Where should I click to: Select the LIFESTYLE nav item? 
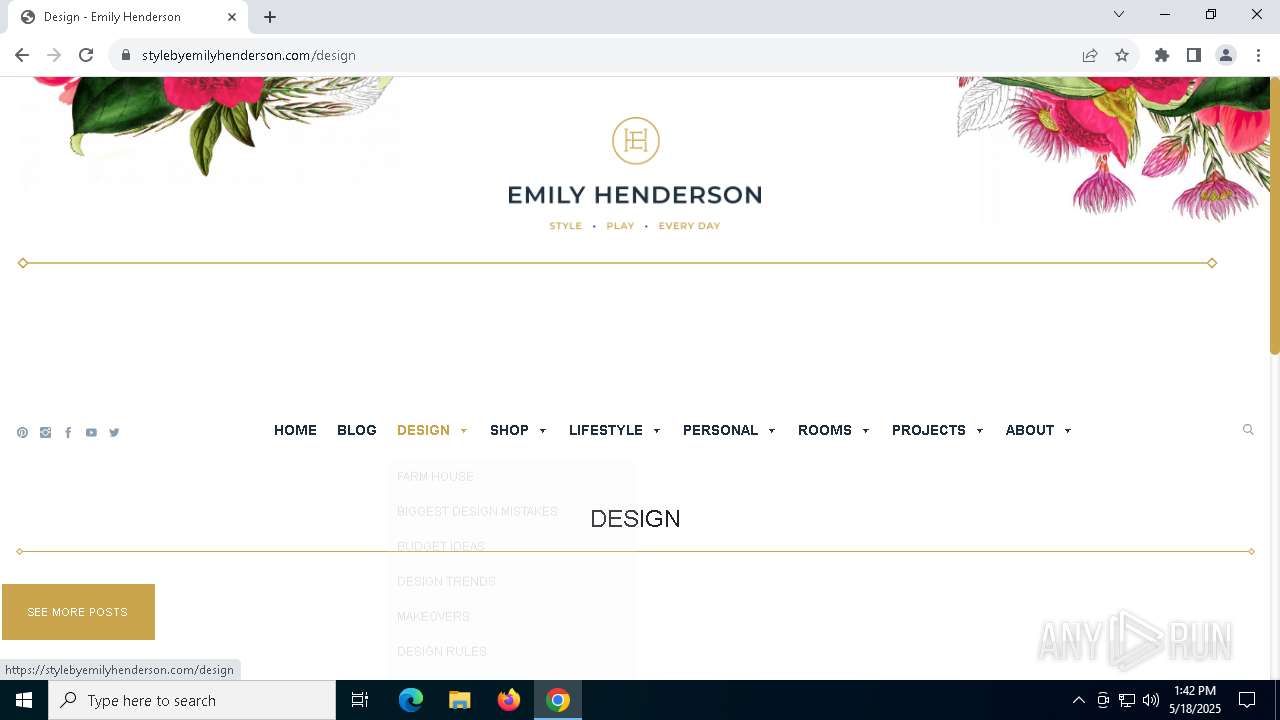(x=606, y=430)
